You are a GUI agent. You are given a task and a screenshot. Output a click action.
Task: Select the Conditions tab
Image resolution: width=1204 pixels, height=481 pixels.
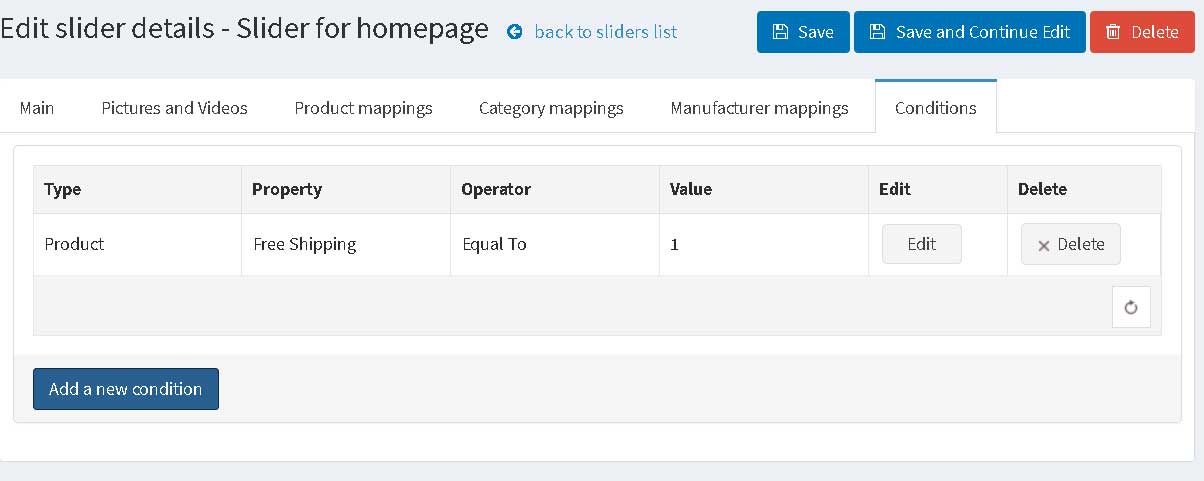(936, 107)
